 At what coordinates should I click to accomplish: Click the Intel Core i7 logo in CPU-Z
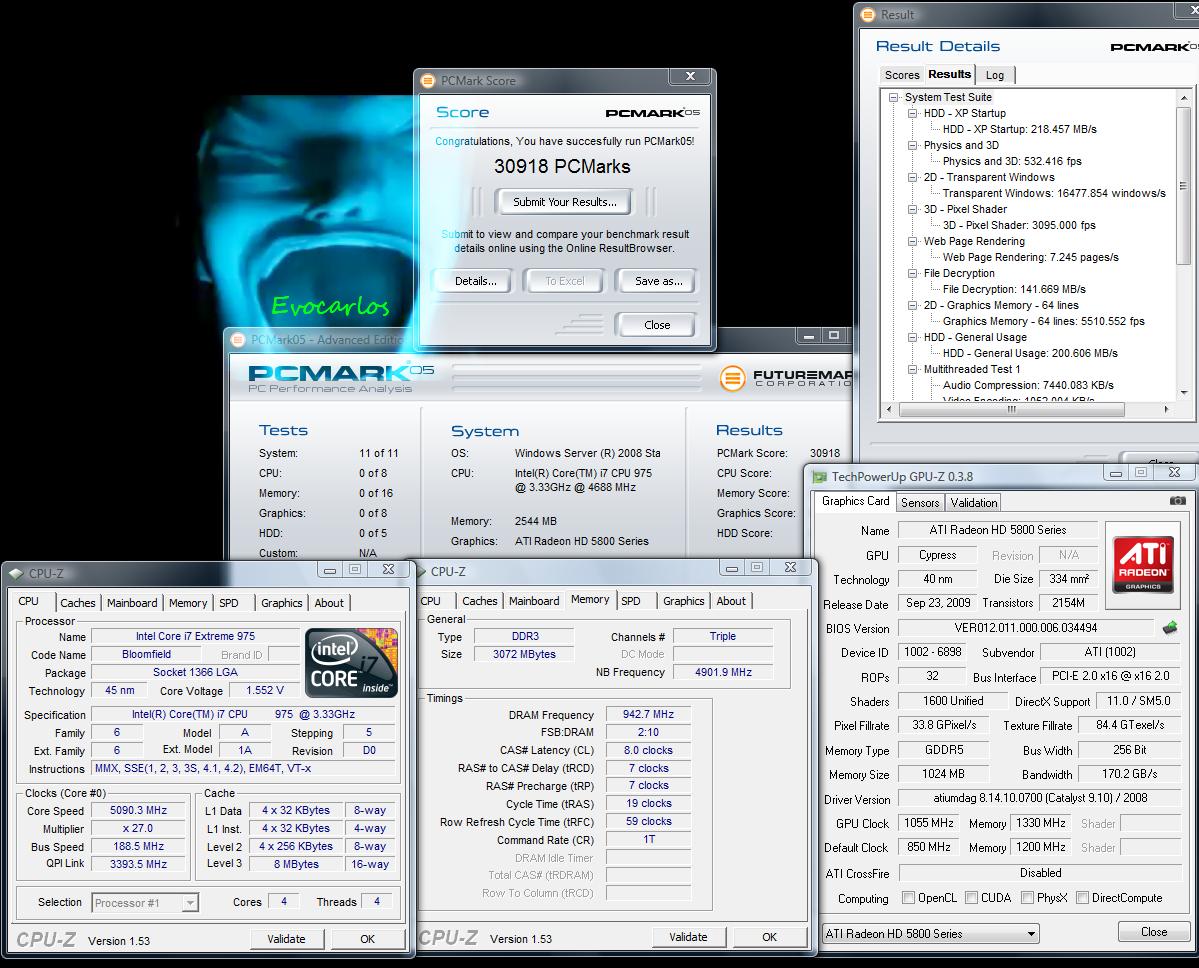tap(351, 662)
